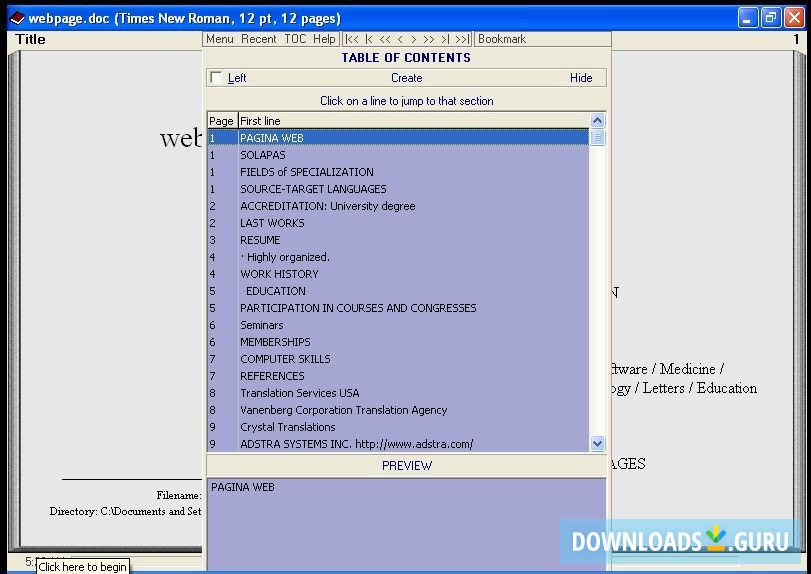Image resolution: width=811 pixels, height=574 pixels.
Task: Click scroll down arrow of contents list
Action: pos(597,443)
